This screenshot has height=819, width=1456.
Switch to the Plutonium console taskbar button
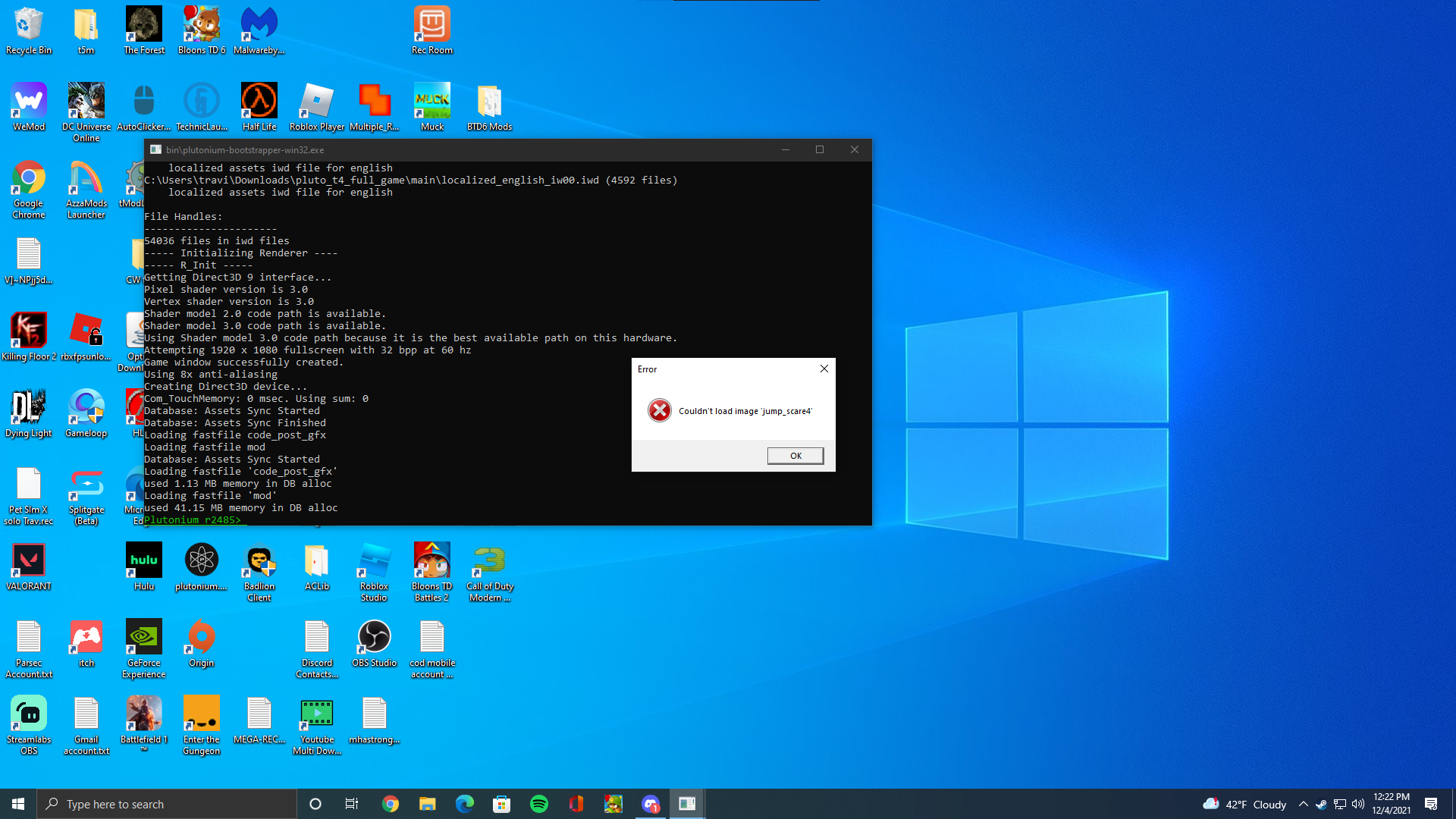[688, 804]
